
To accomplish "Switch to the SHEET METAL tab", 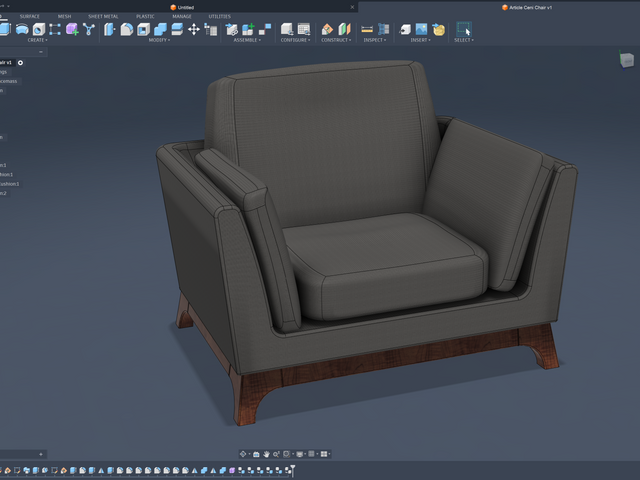I will (x=103, y=16).
